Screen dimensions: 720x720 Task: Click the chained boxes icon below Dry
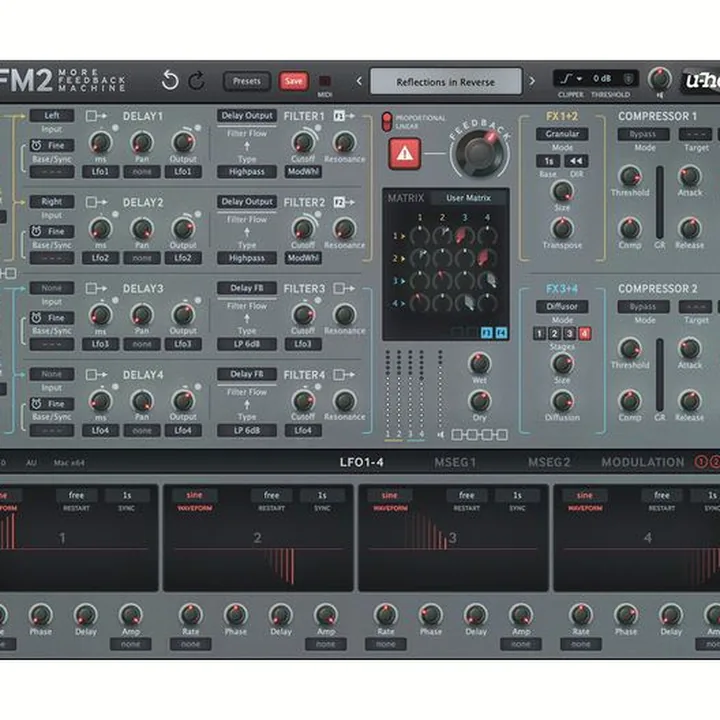tap(480, 434)
